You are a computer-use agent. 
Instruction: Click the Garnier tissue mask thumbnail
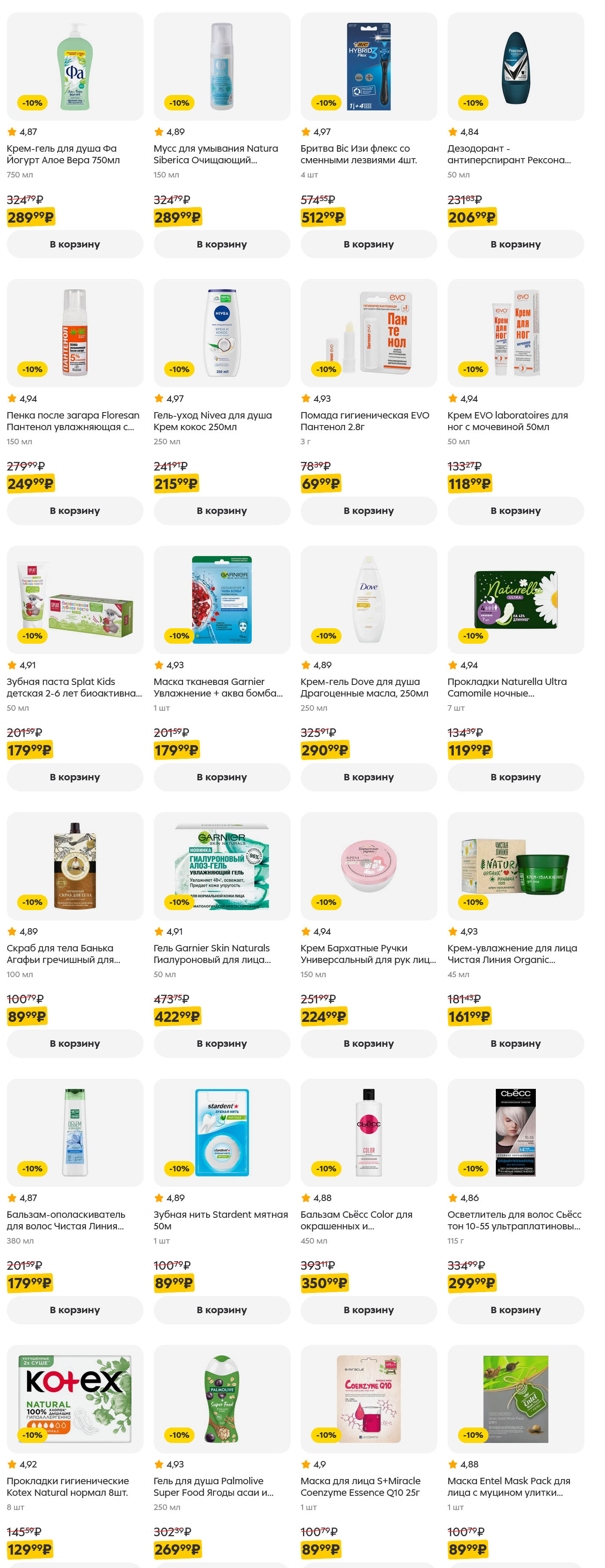click(x=222, y=599)
